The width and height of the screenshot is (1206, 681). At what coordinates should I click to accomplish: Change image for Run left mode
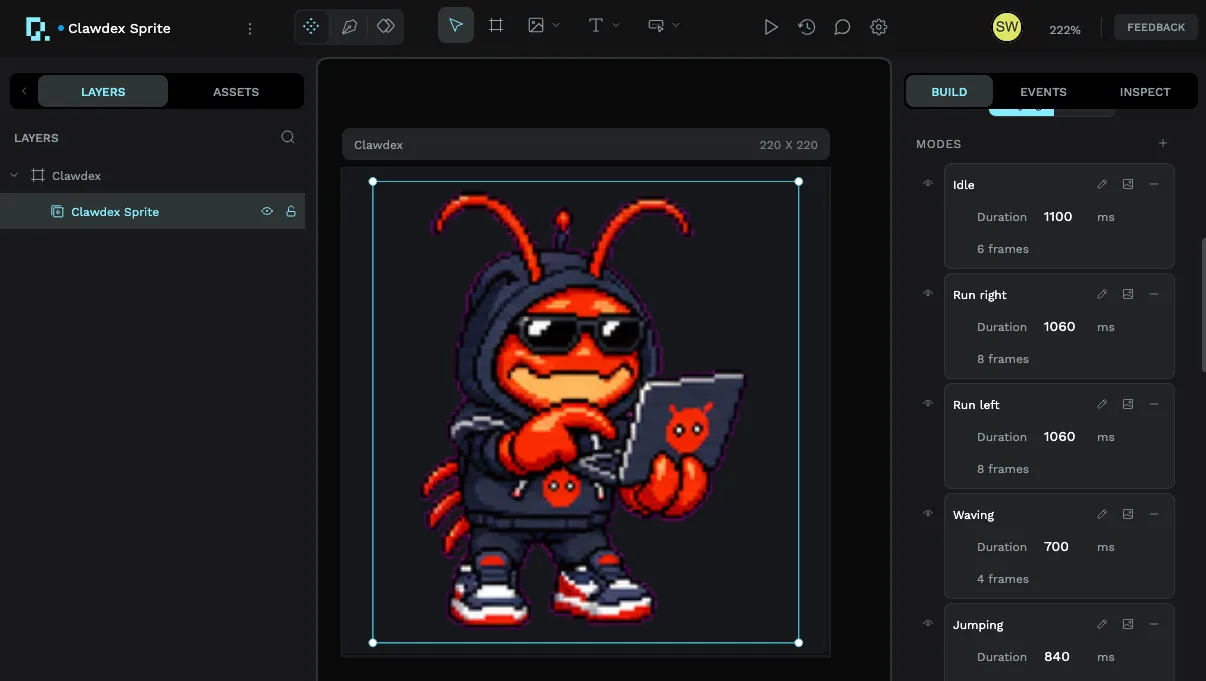coord(1128,404)
